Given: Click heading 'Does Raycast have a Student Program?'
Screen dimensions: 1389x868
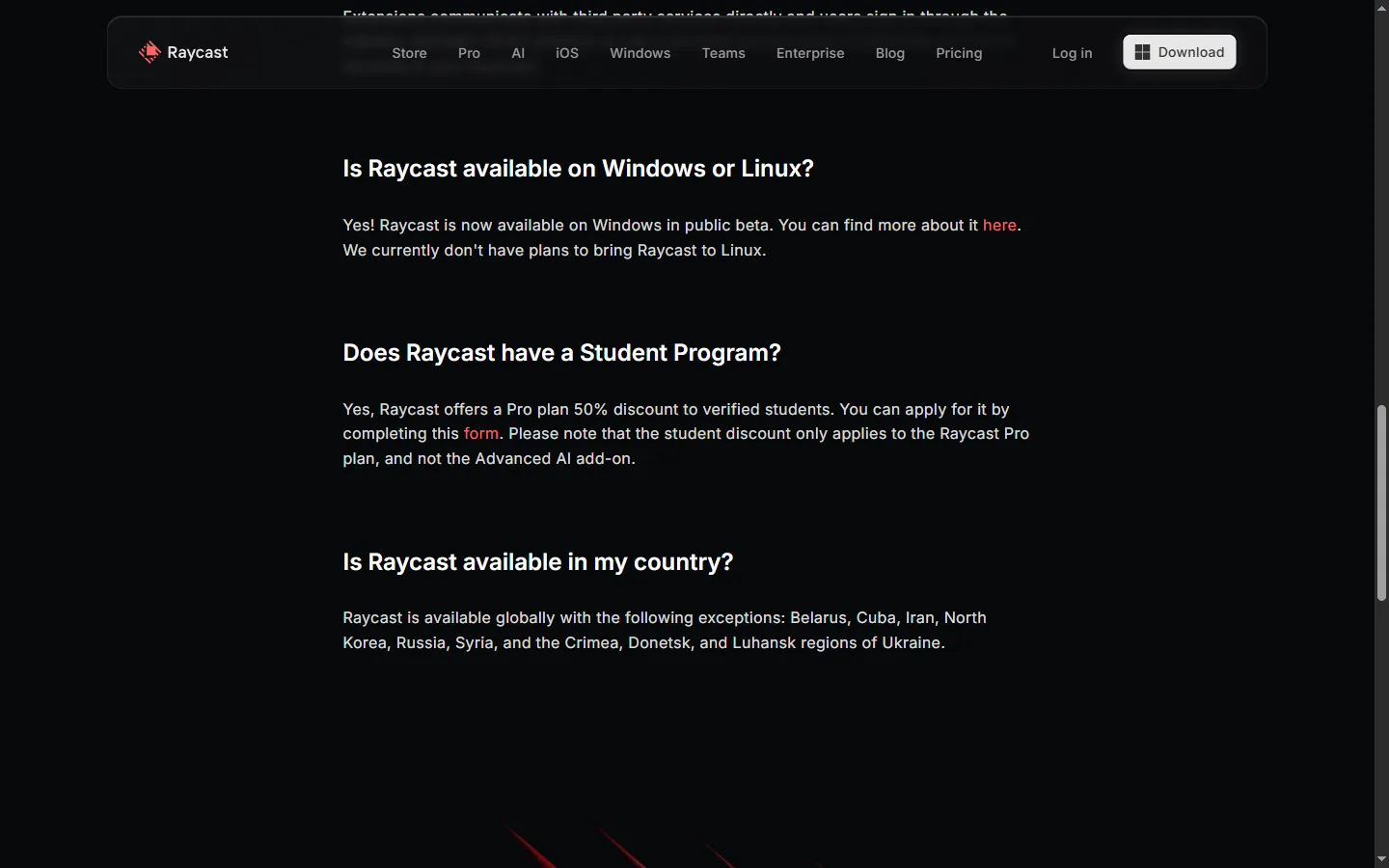Looking at the screenshot, I should click(561, 353).
